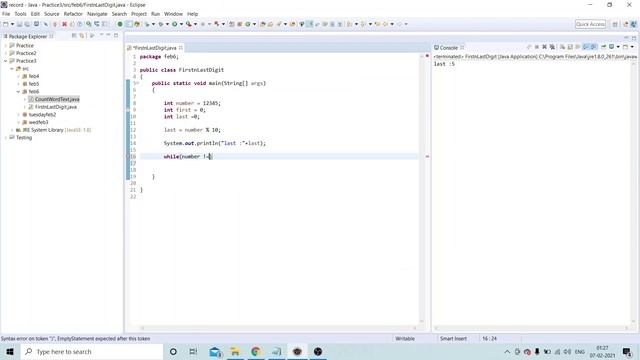The height and width of the screenshot is (360, 640).
Task: Toggle show console on standard error
Action: click(x=594, y=47)
